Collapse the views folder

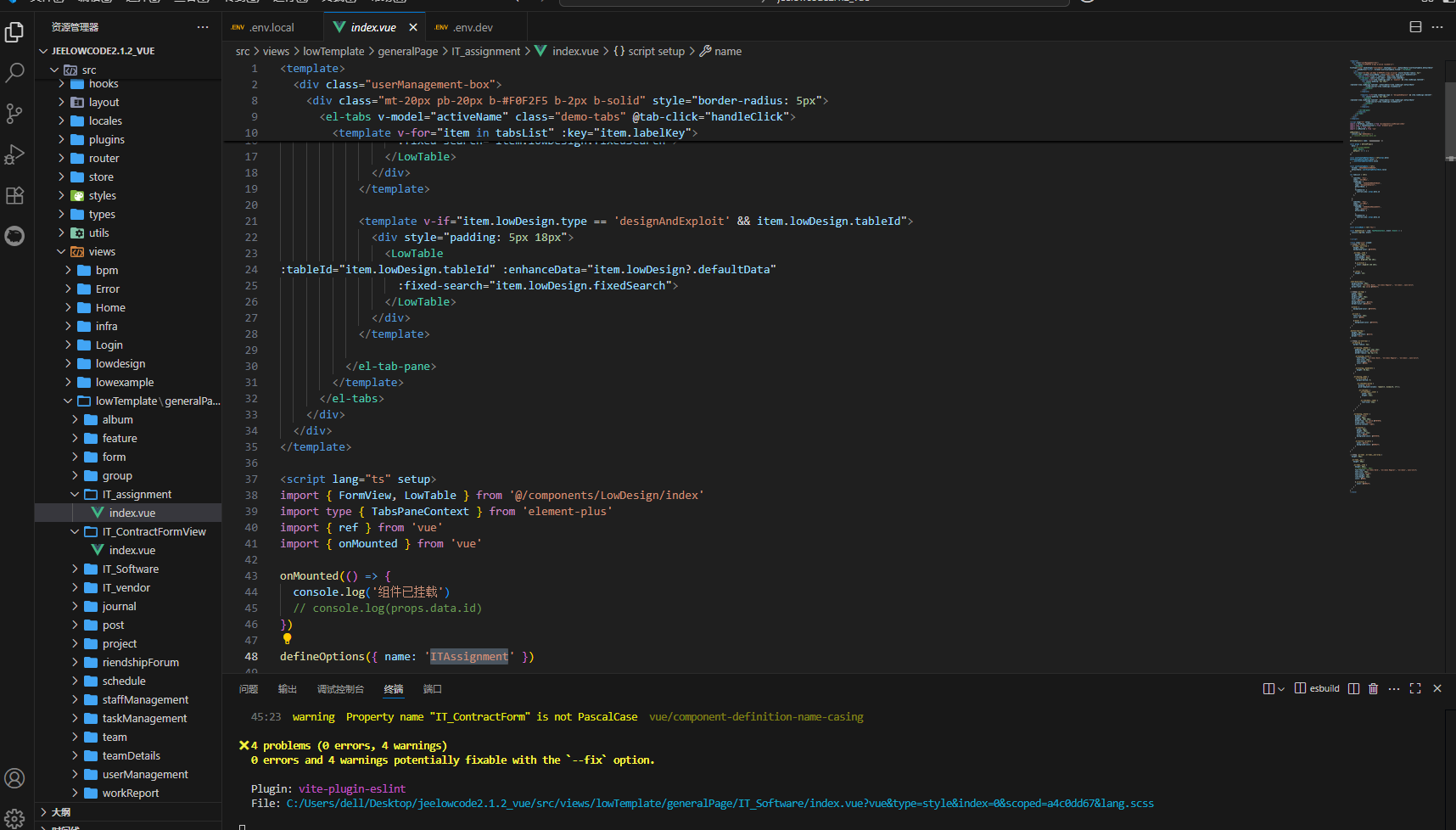[x=128, y=252]
